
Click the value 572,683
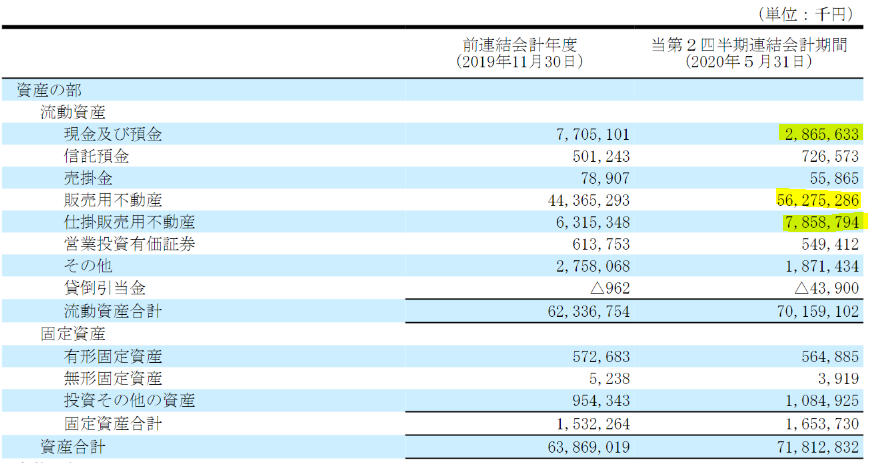(x=601, y=357)
